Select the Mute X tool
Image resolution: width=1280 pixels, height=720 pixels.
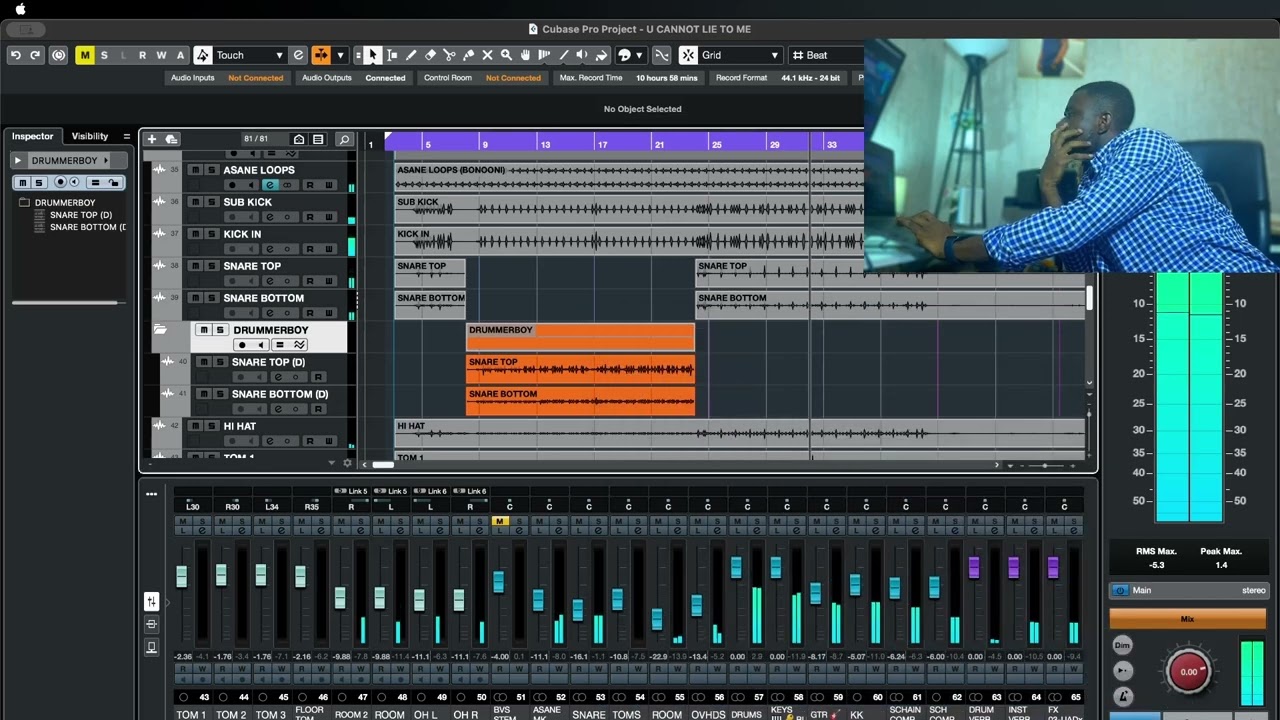point(487,55)
